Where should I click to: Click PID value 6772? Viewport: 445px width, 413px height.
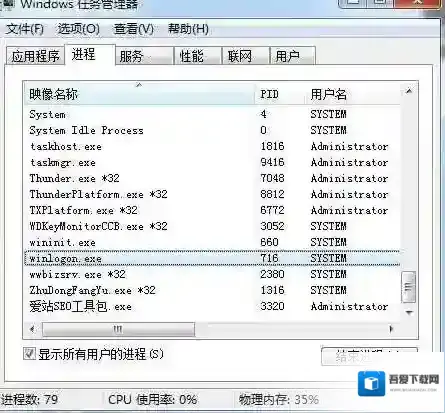pyautogui.click(x=272, y=210)
